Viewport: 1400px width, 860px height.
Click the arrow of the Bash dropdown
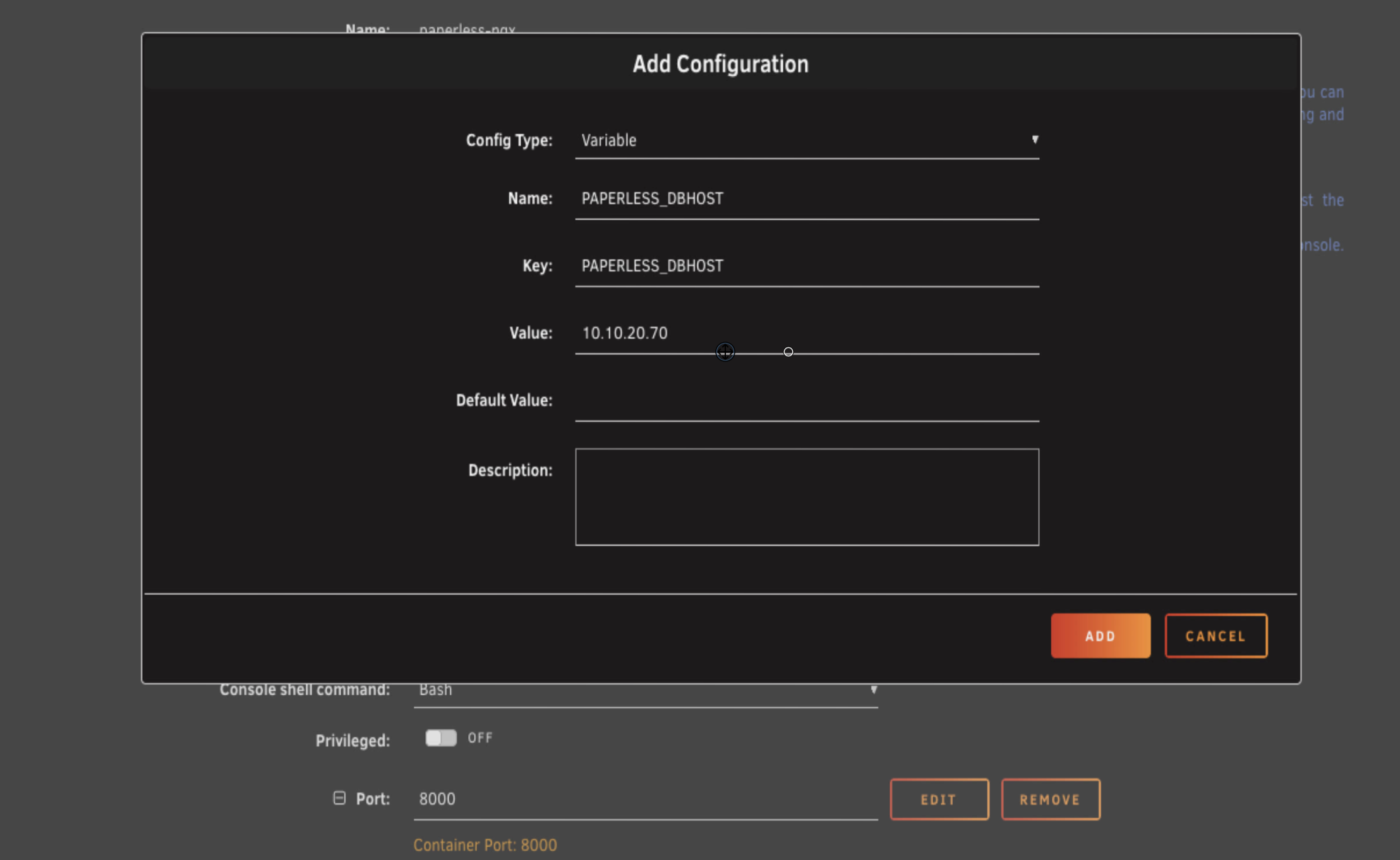[x=873, y=690]
